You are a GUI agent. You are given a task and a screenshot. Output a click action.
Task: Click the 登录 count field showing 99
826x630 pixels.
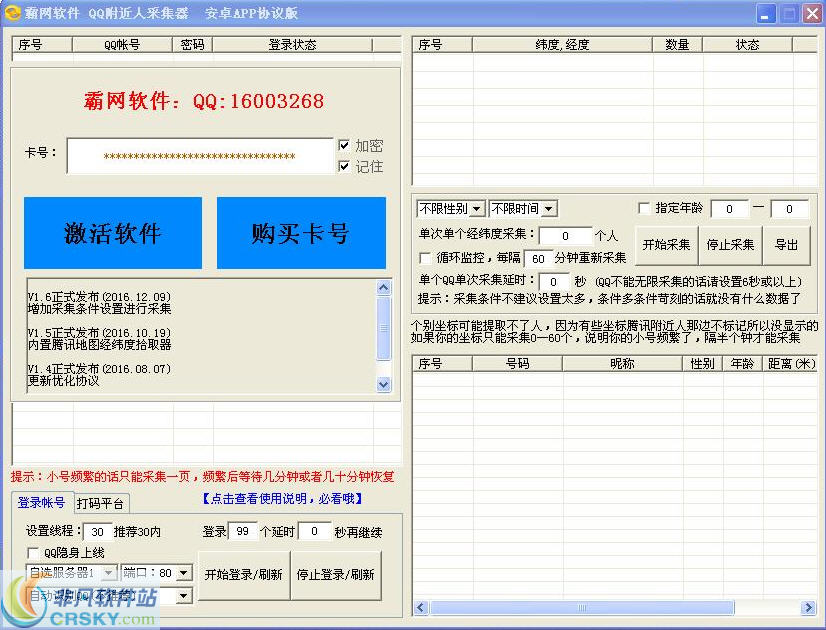pos(242,531)
